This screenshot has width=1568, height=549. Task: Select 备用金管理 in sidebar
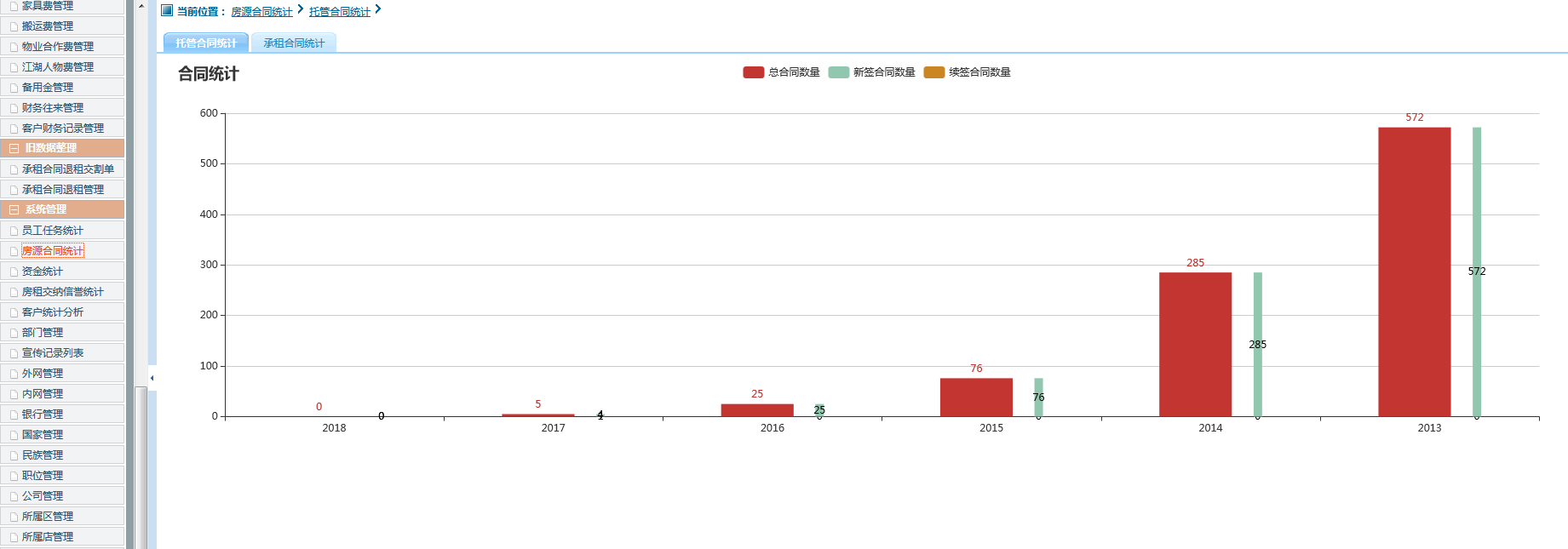[62, 88]
